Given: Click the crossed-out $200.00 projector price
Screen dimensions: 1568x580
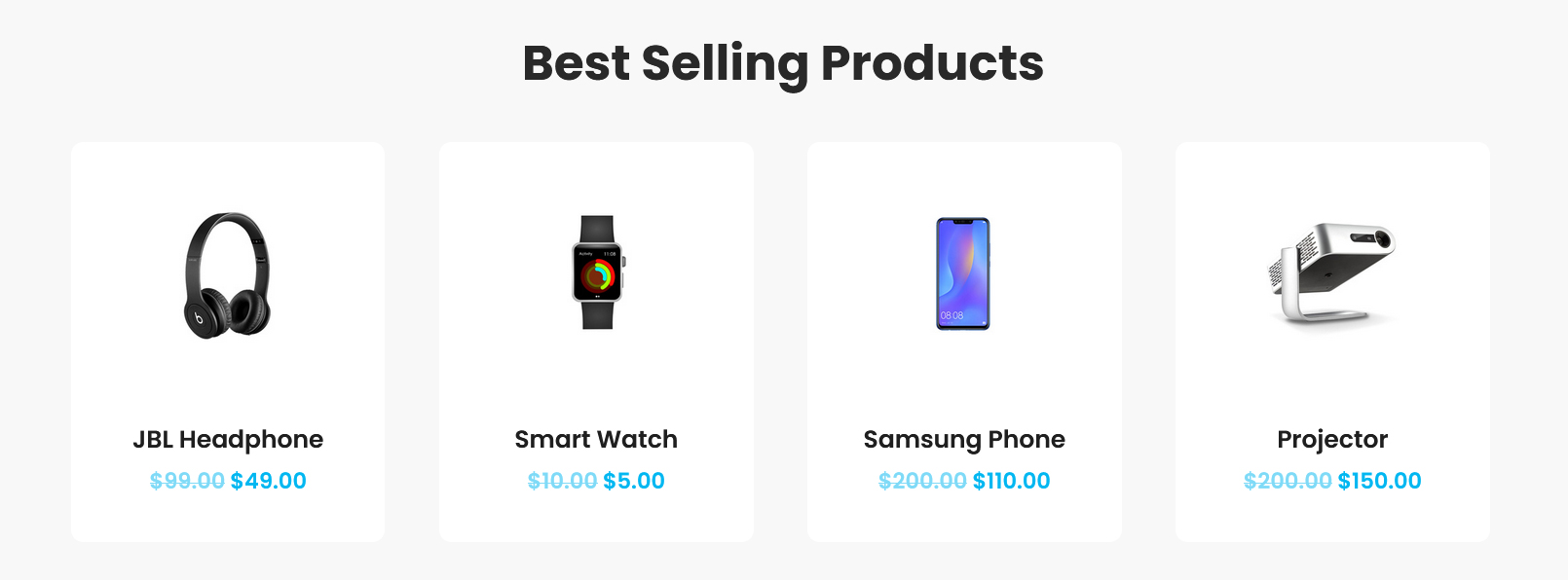Looking at the screenshot, I should (x=1288, y=481).
